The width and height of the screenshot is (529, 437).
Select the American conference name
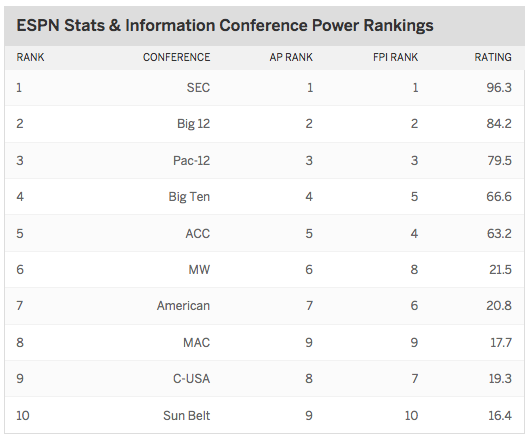coord(183,306)
